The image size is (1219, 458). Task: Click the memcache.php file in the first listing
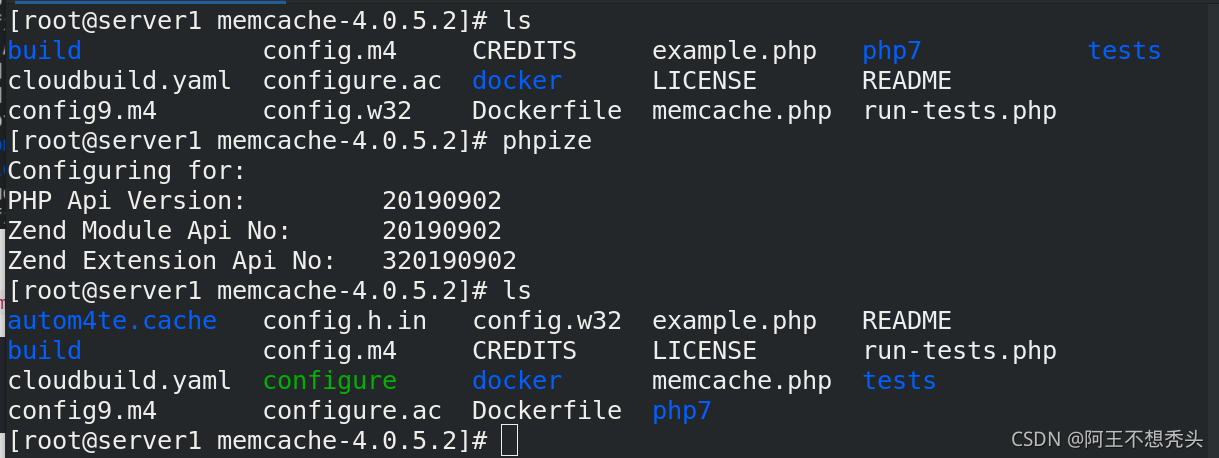point(742,111)
